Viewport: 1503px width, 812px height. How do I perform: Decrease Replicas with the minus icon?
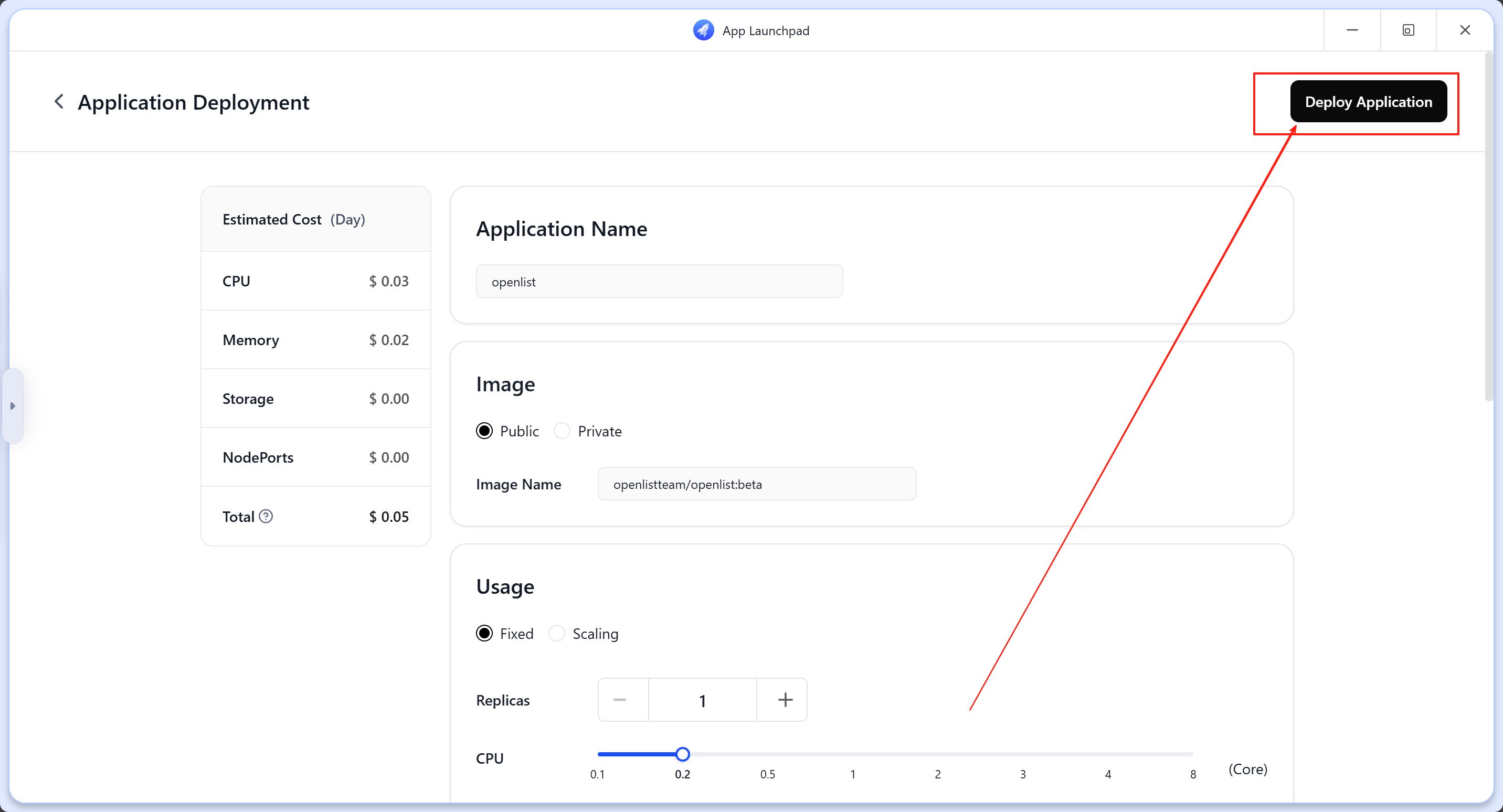621,699
